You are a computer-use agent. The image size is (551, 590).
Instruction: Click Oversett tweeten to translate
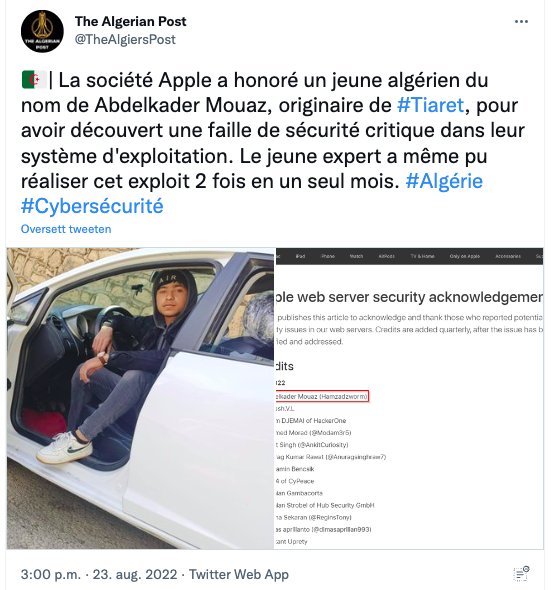coord(66,229)
